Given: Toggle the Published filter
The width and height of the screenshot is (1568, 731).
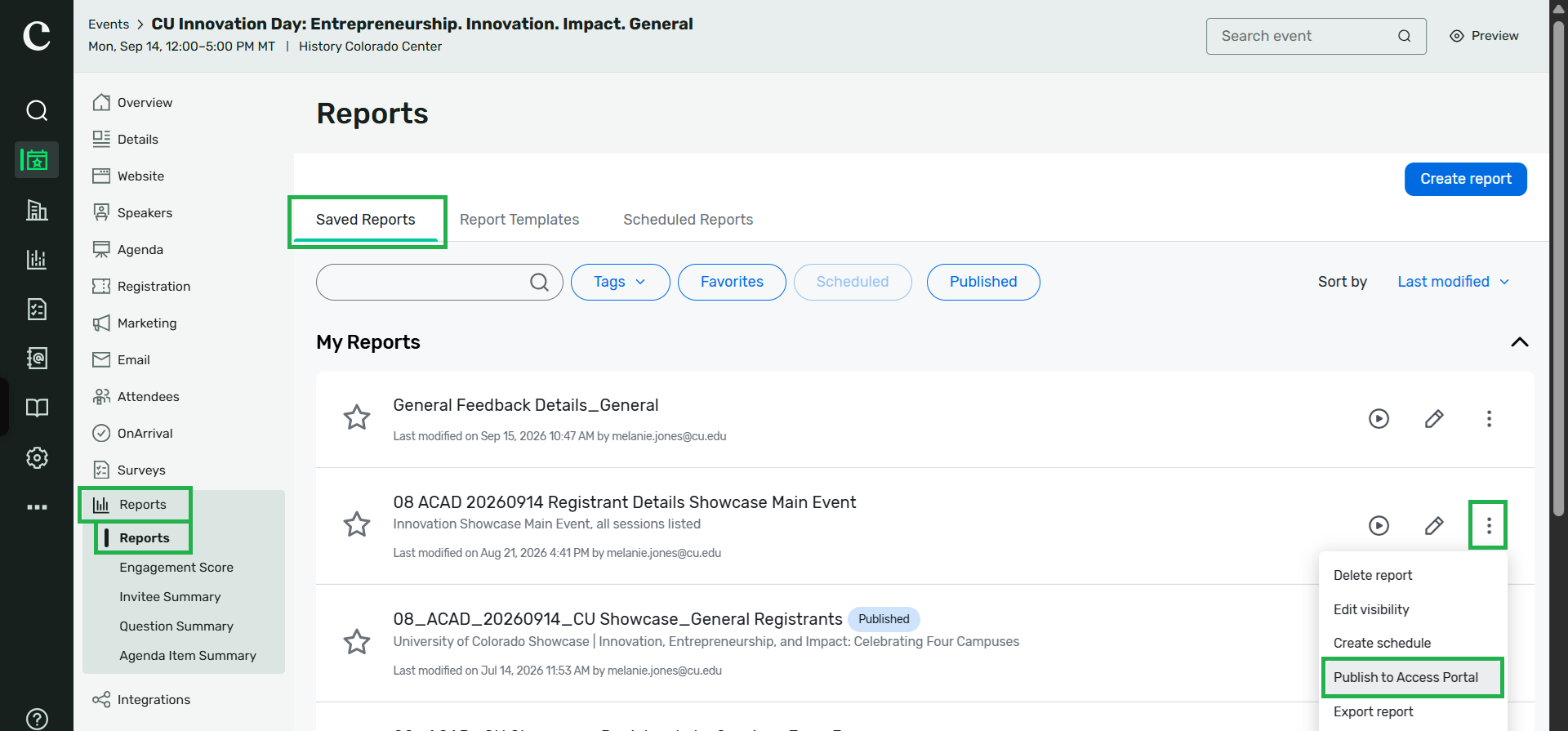Looking at the screenshot, I should tap(983, 282).
